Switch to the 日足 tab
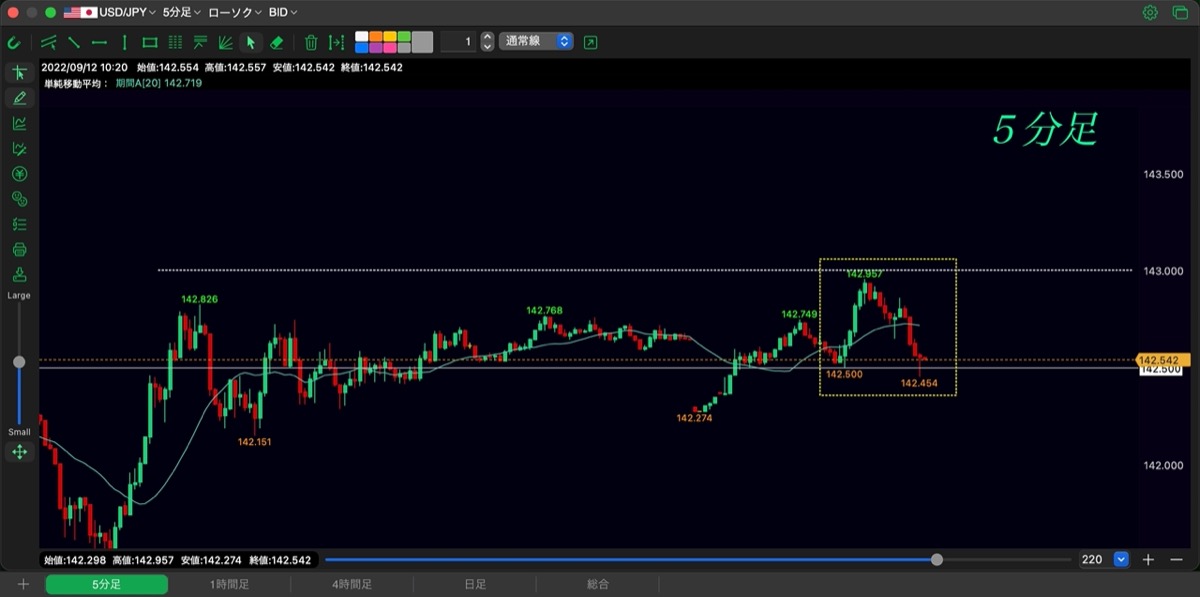This screenshot has height=597, width=1200. click(475, 584)
